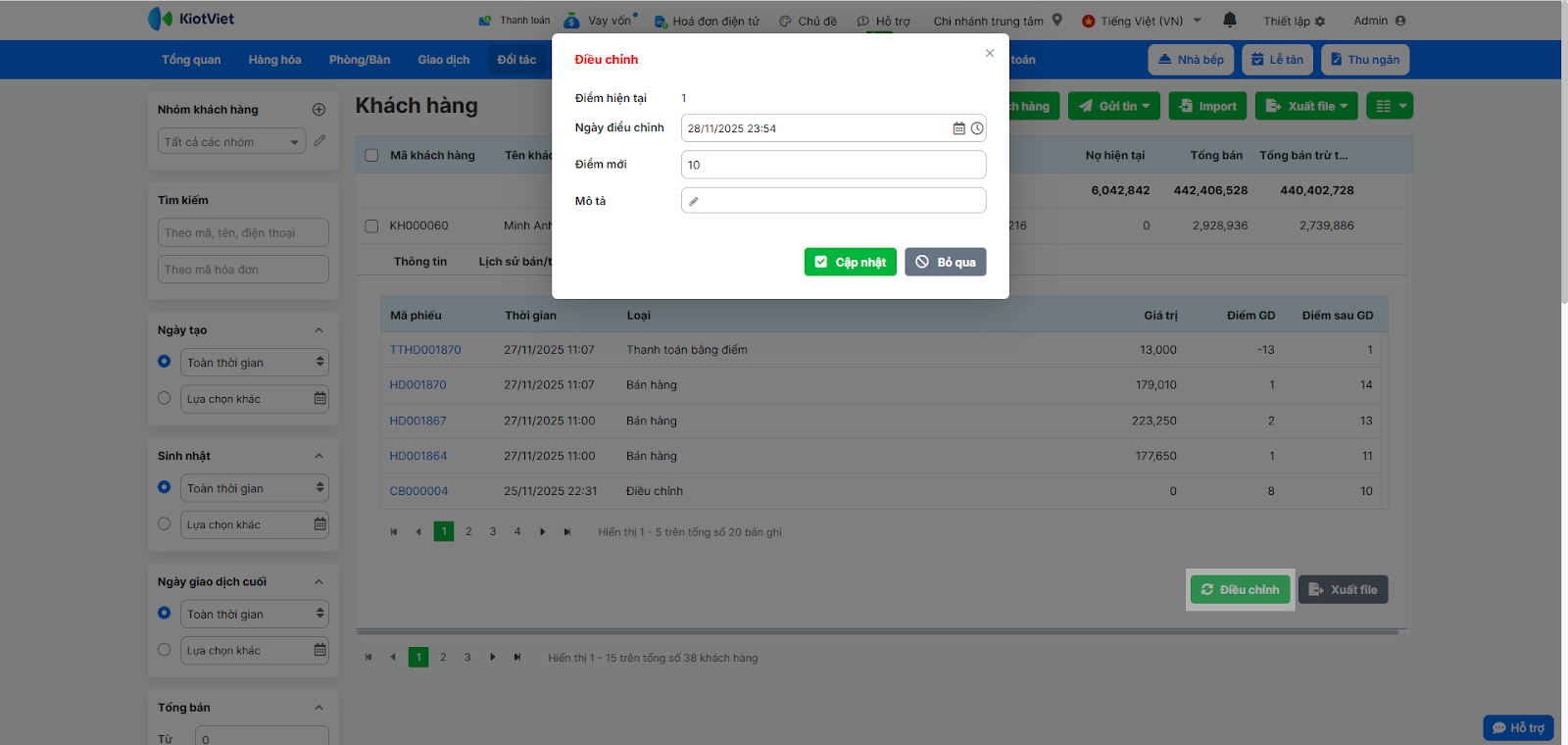
Task: Switch to Thông tin tab
Action: (x=420, y=262)
